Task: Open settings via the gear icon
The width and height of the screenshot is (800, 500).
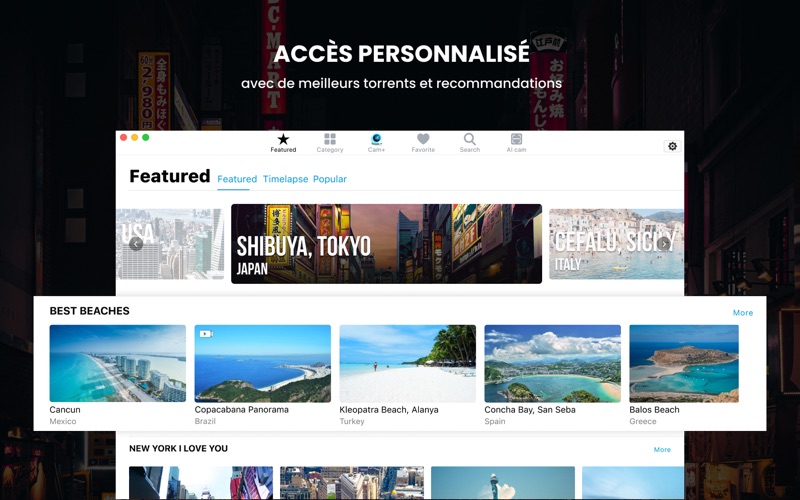Action: click(x=672, y=146)
